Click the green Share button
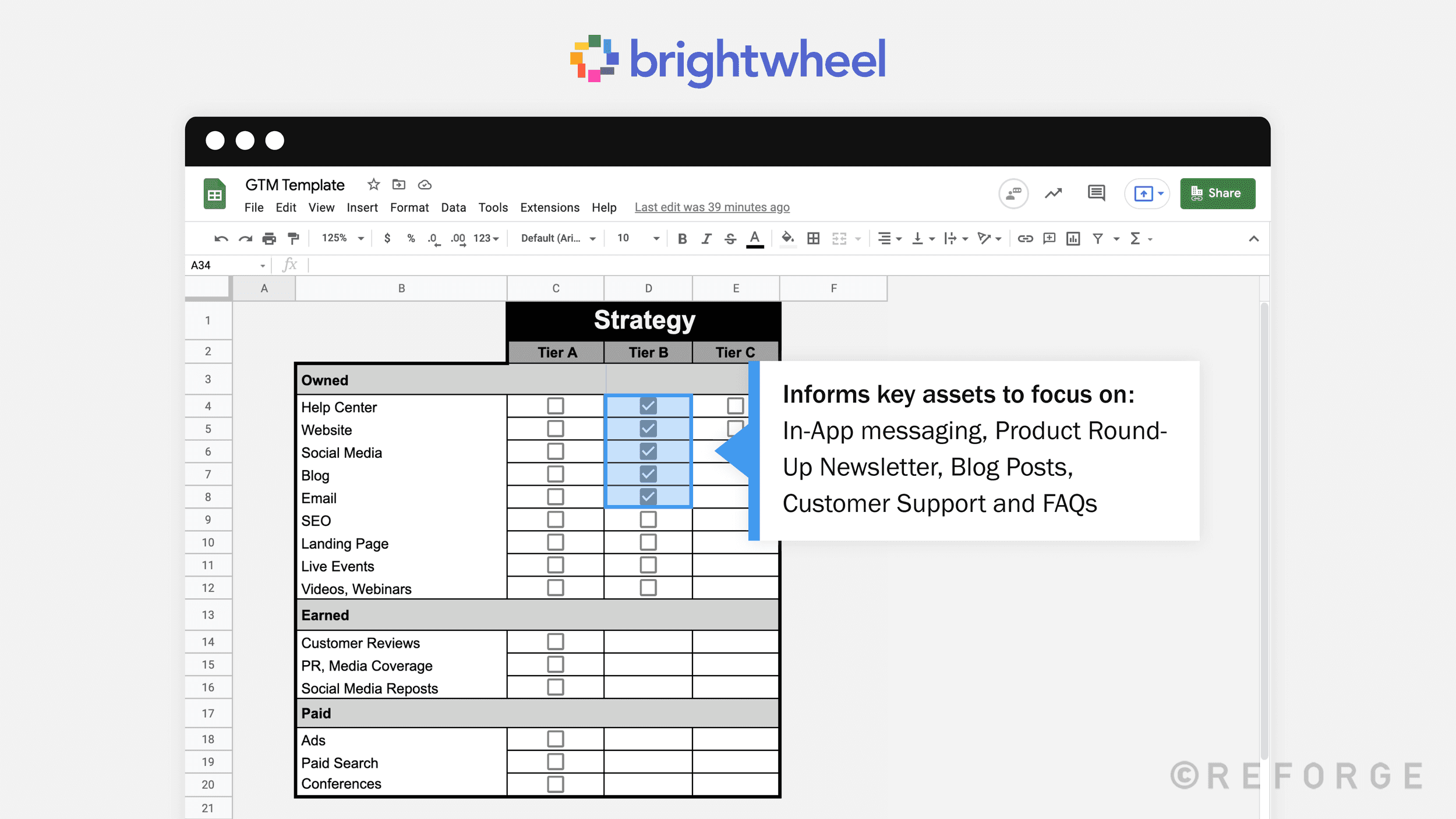1456x819 pixels. [x=1217, y=193]
